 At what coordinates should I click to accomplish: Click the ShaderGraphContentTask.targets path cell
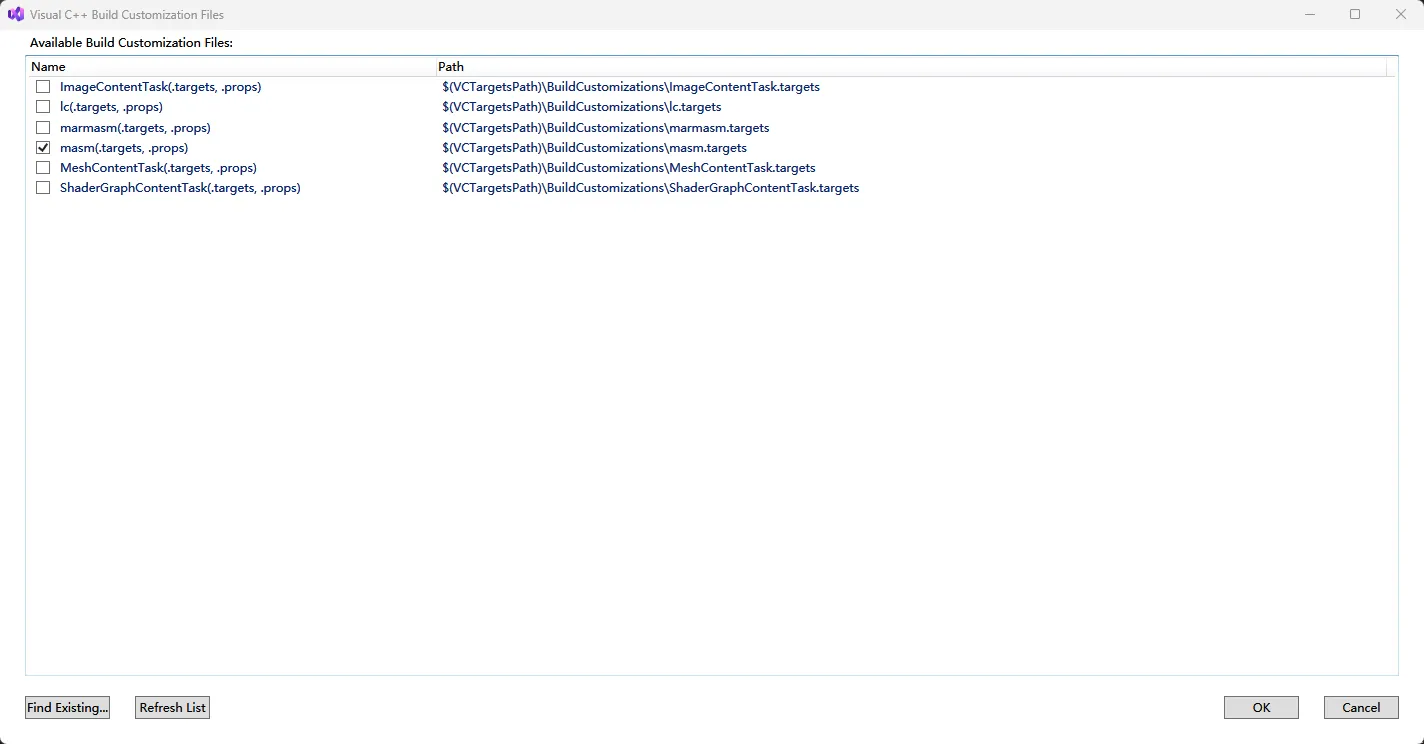point(651,188)
